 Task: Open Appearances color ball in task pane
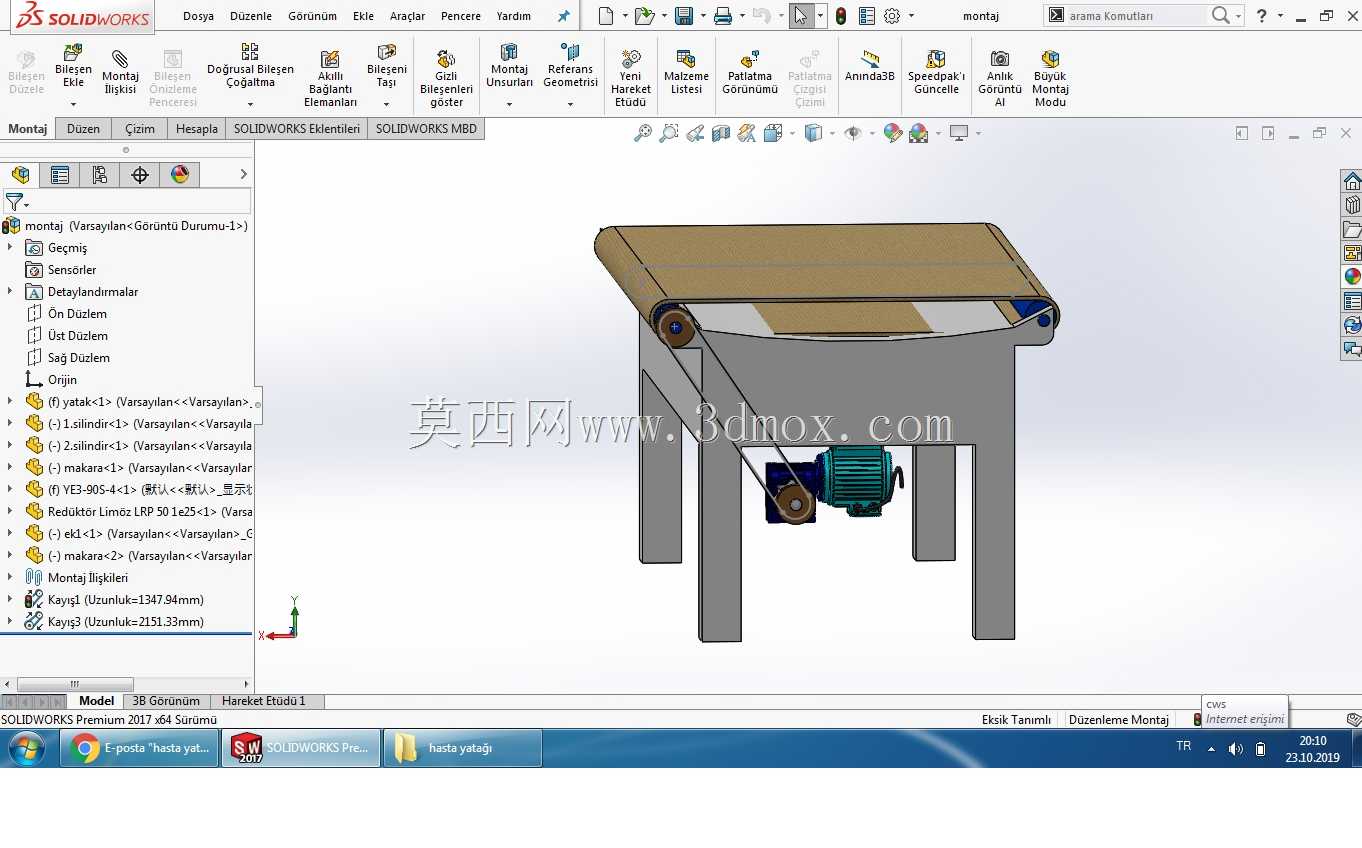click(1352, 277)
